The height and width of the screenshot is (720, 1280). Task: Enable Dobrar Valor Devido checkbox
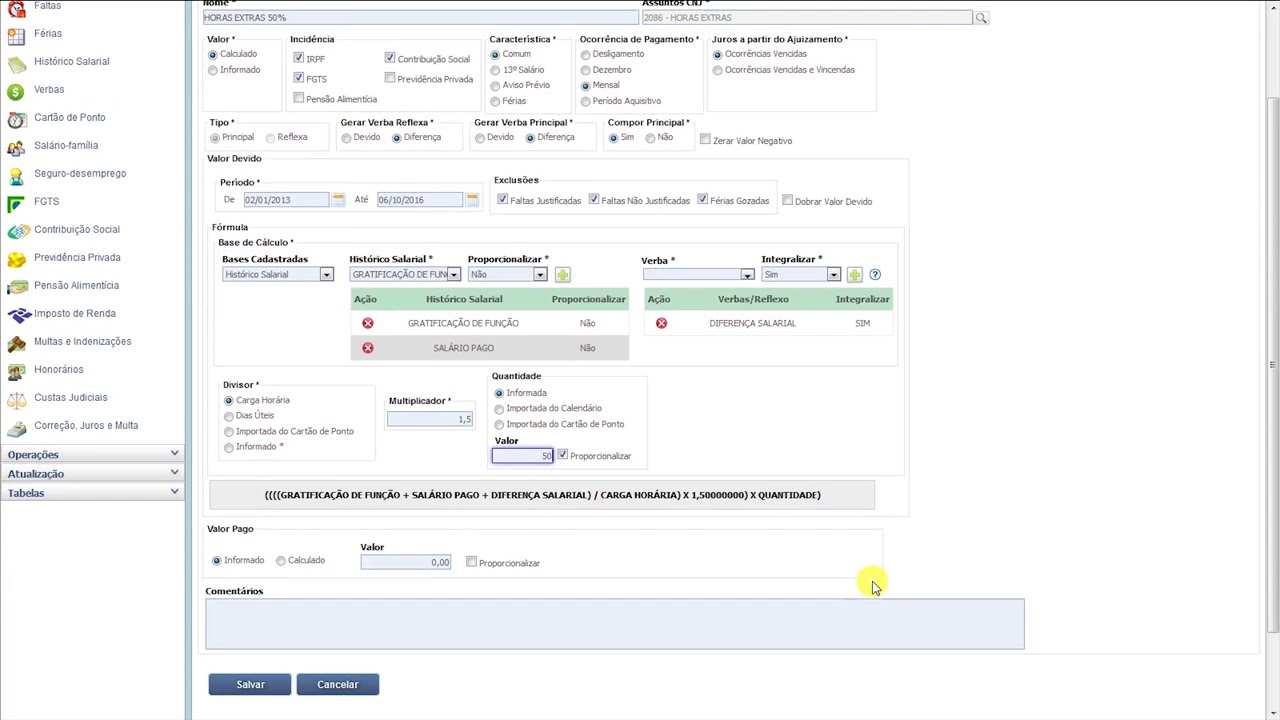787,201
